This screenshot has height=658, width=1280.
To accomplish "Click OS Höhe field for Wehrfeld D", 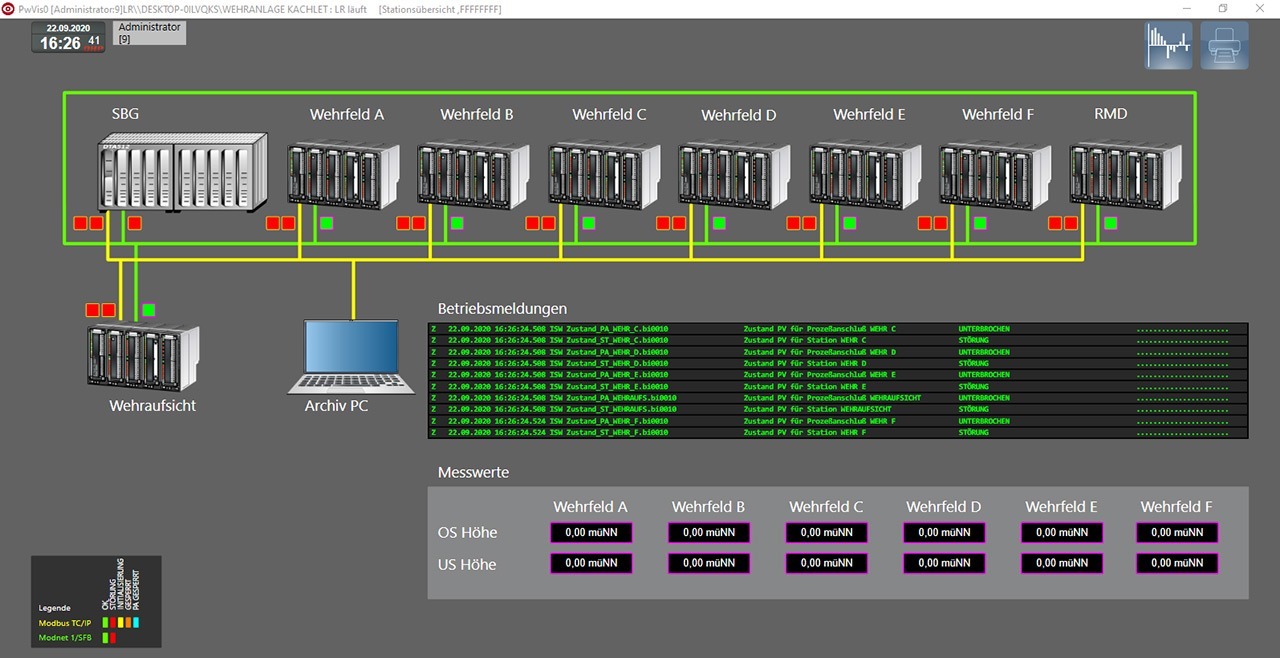I will pyautogui.click(x=943, y=533).
